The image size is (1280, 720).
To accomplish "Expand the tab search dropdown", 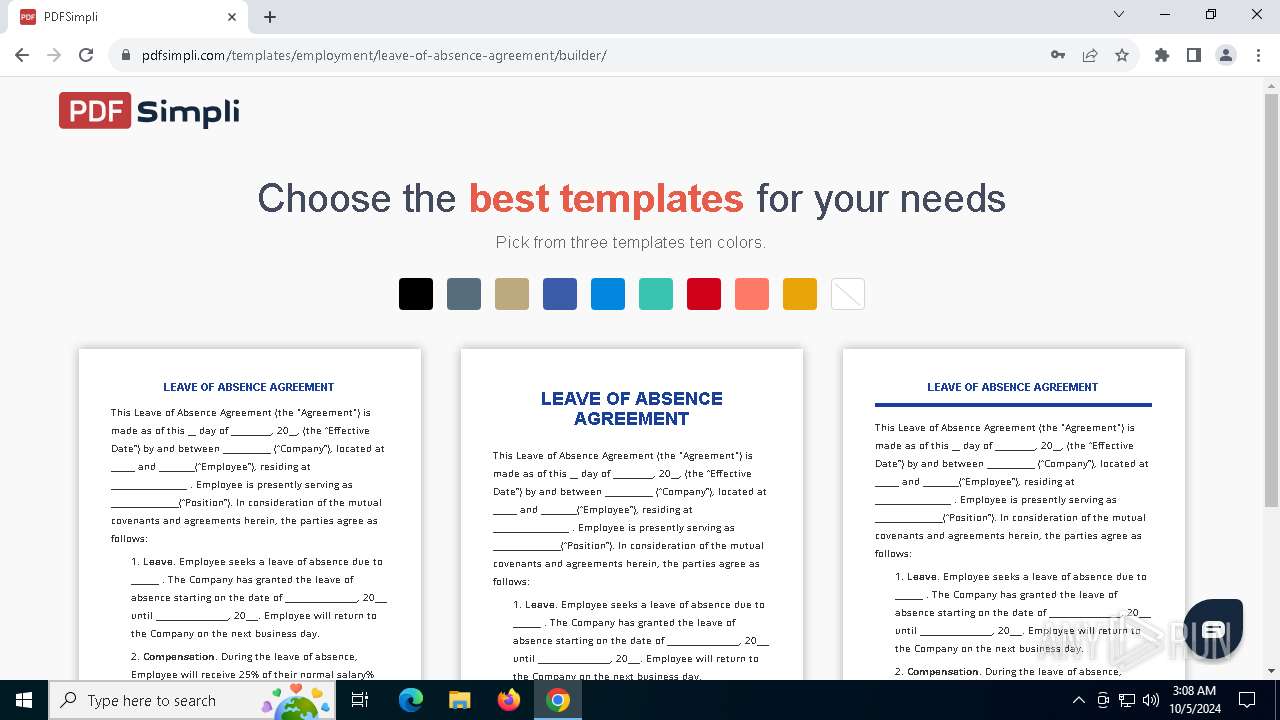I will pyautogui.click(x=1119, y=15).
